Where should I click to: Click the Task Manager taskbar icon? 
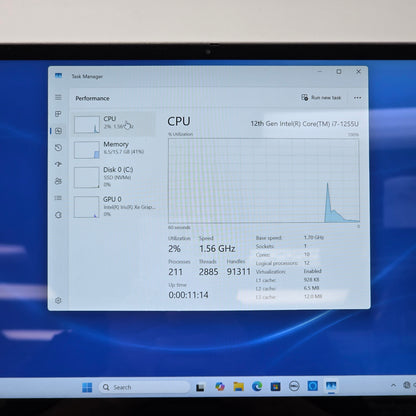tap(331, 386)
